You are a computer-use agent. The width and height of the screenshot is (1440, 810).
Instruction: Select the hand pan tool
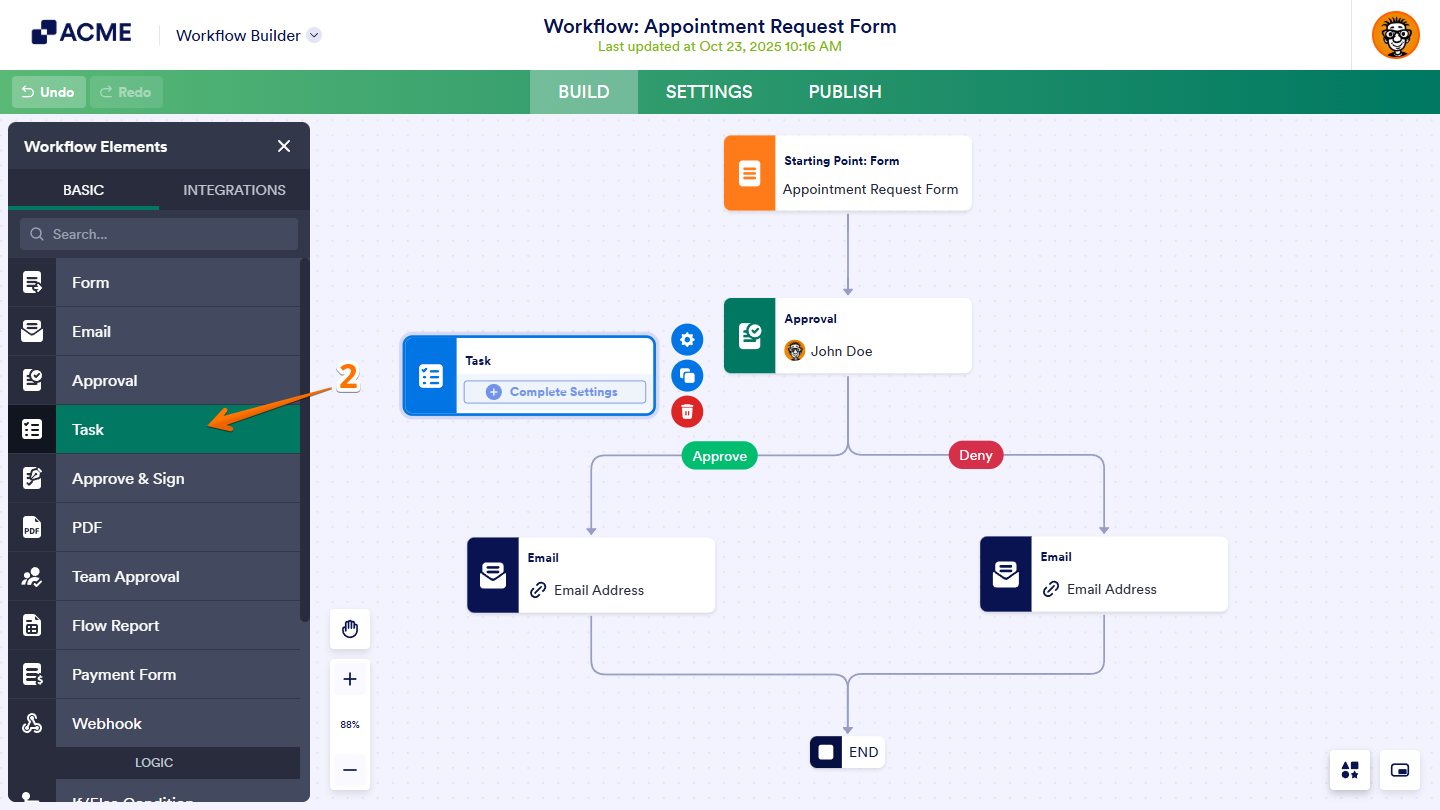pos(350,629)
